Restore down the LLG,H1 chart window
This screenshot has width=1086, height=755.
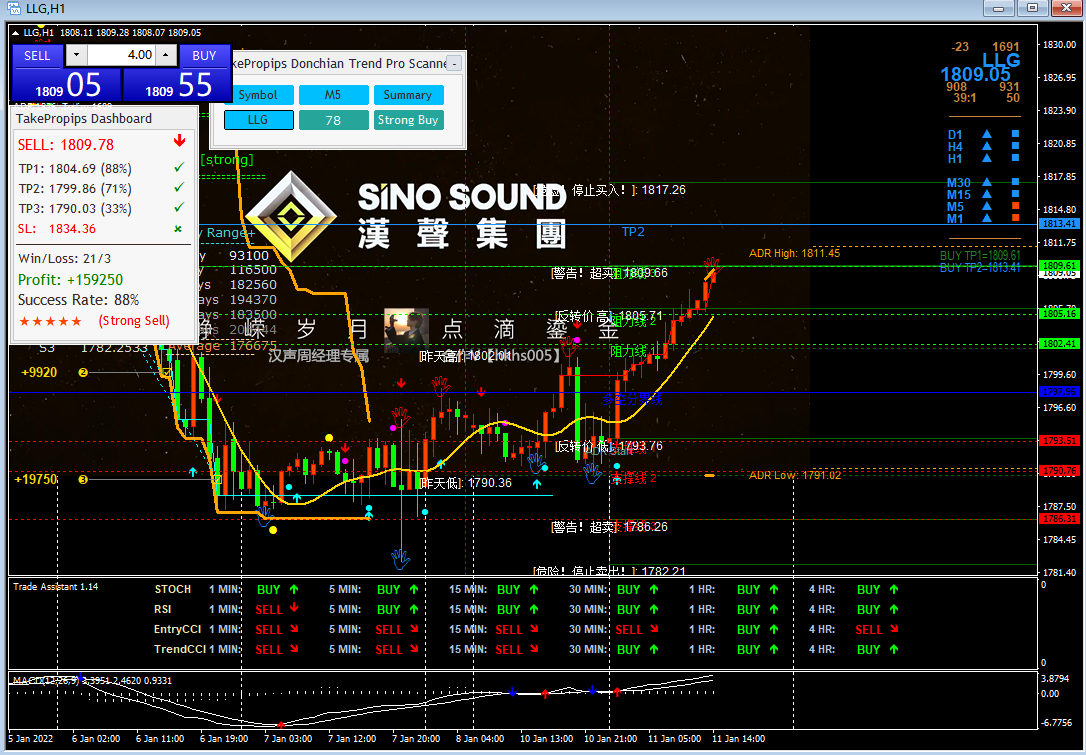point(1033,8)
